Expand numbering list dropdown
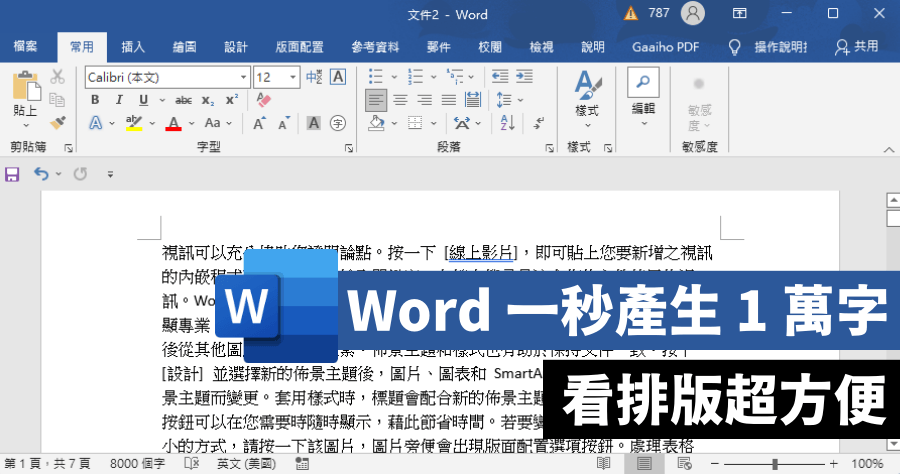The width and height of the screenshot is (900, 474). click(x=433, y=77)
